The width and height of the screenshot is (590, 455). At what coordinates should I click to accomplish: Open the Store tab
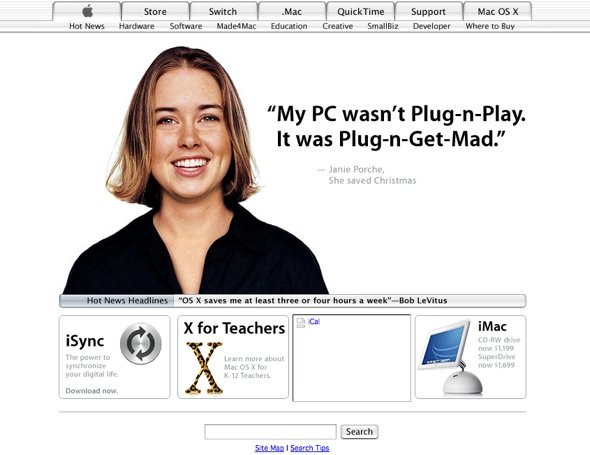[x=155, y=11]
